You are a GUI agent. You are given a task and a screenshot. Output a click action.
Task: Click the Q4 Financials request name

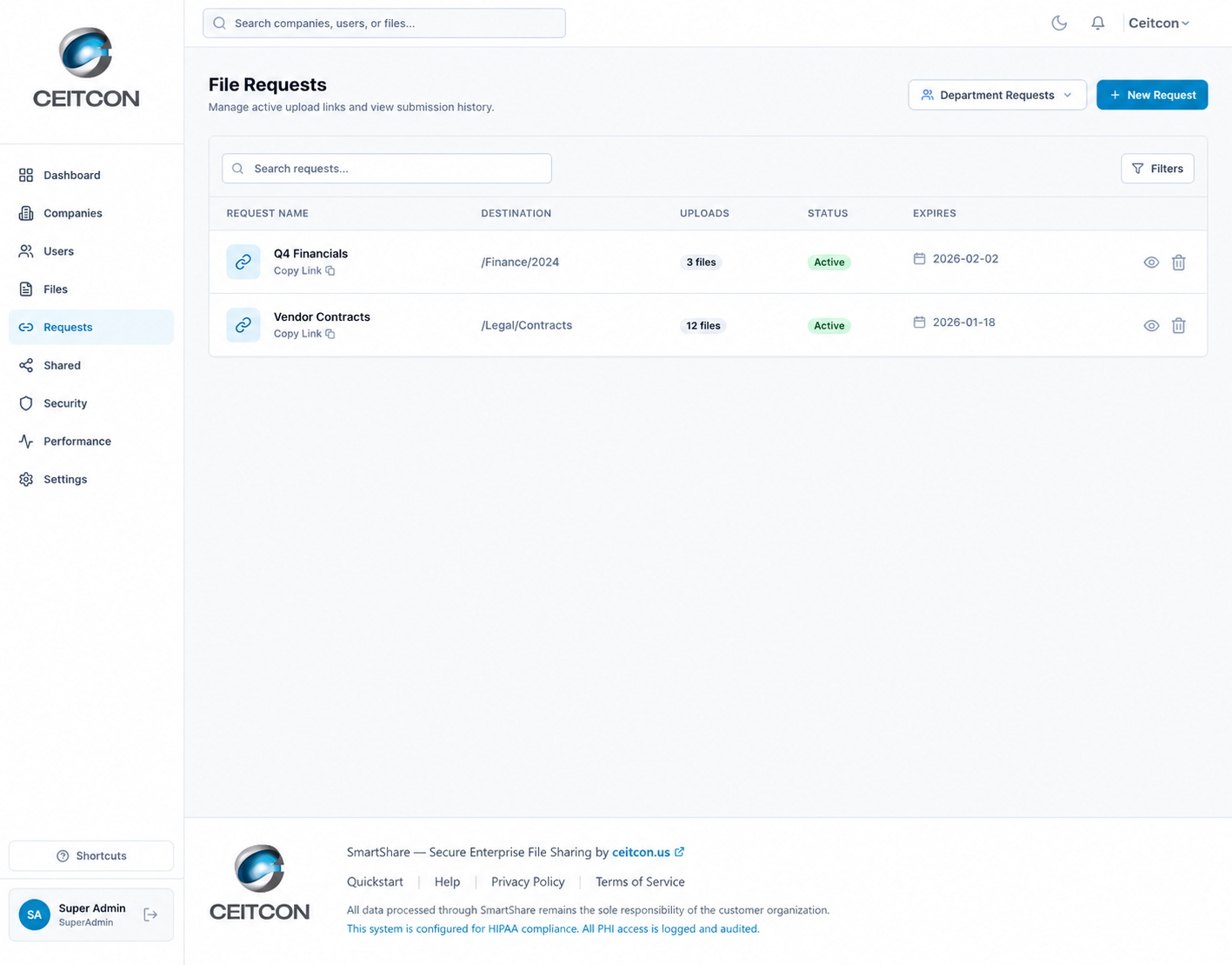pos(310,254)
